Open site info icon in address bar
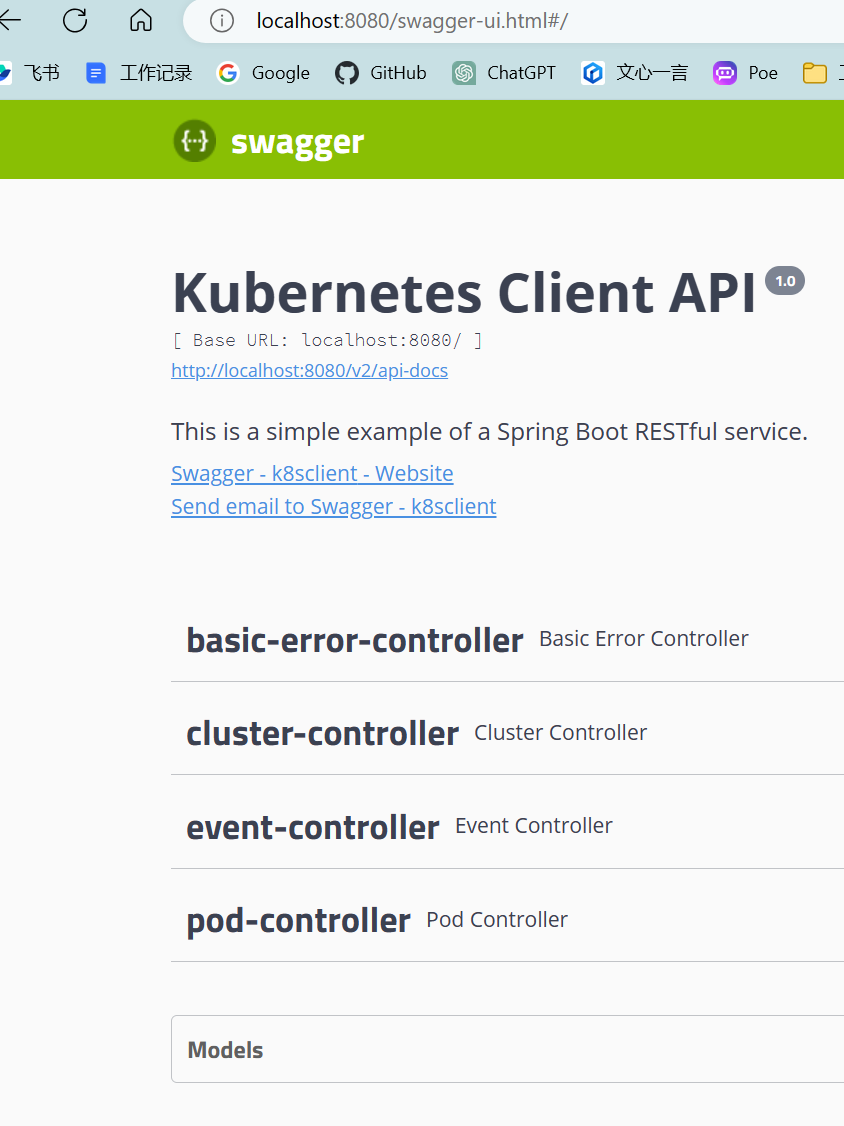The height and width of the screenshot is (1126, 844). (x=222, y=21)
